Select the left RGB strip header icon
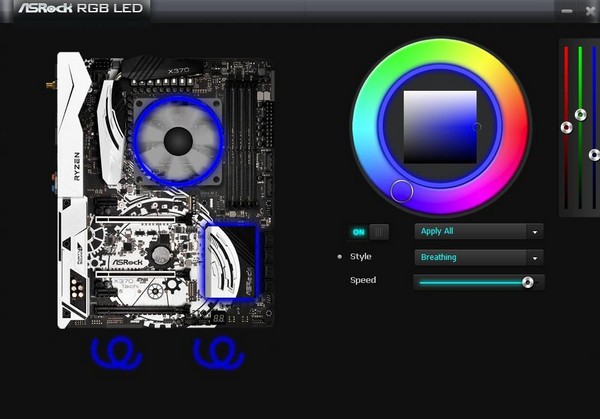Viewport: 600px width, 419px height. pos(117,353)
